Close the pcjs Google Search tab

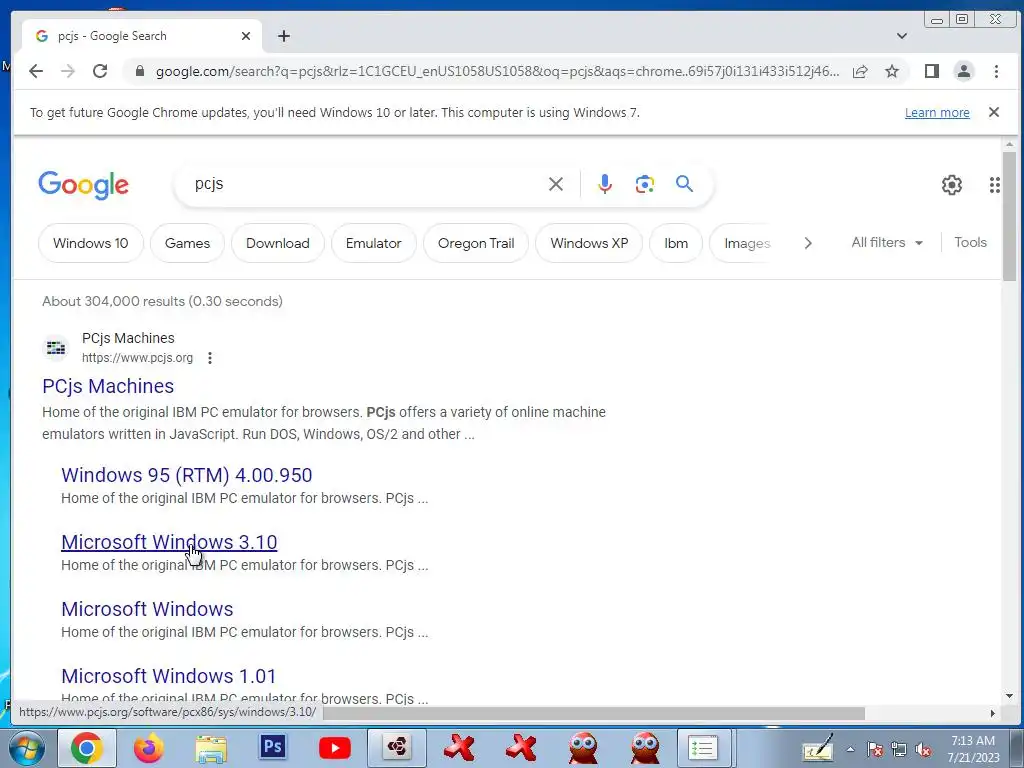tap(246, 36)
